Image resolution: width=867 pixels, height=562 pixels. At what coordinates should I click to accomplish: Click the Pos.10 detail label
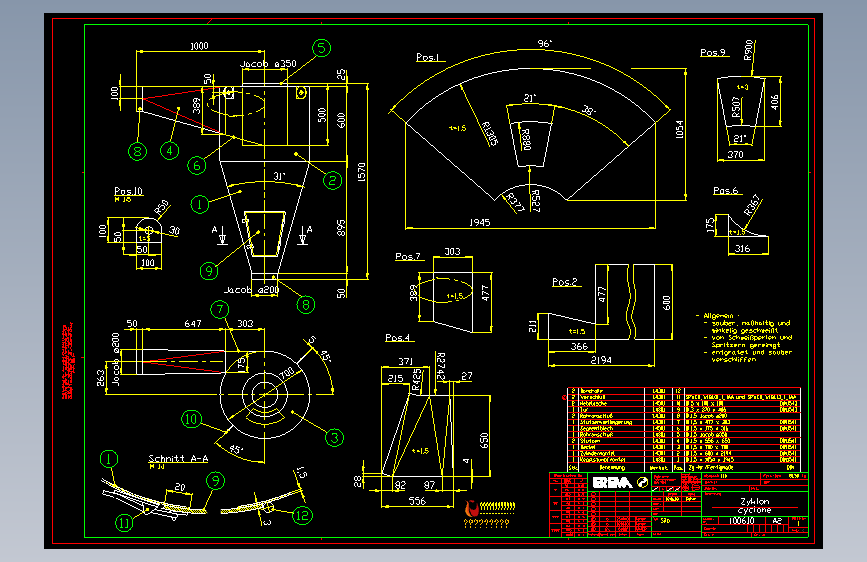point(128,191)
